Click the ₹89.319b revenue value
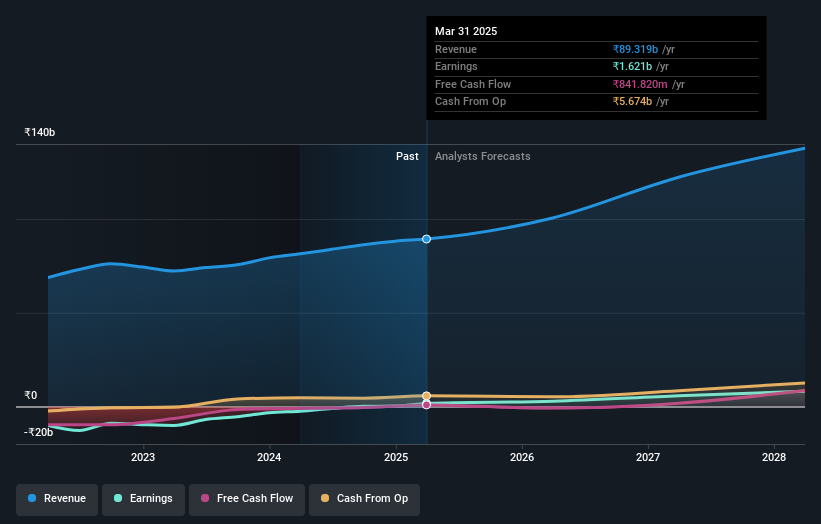 click(x=635, y=49)
